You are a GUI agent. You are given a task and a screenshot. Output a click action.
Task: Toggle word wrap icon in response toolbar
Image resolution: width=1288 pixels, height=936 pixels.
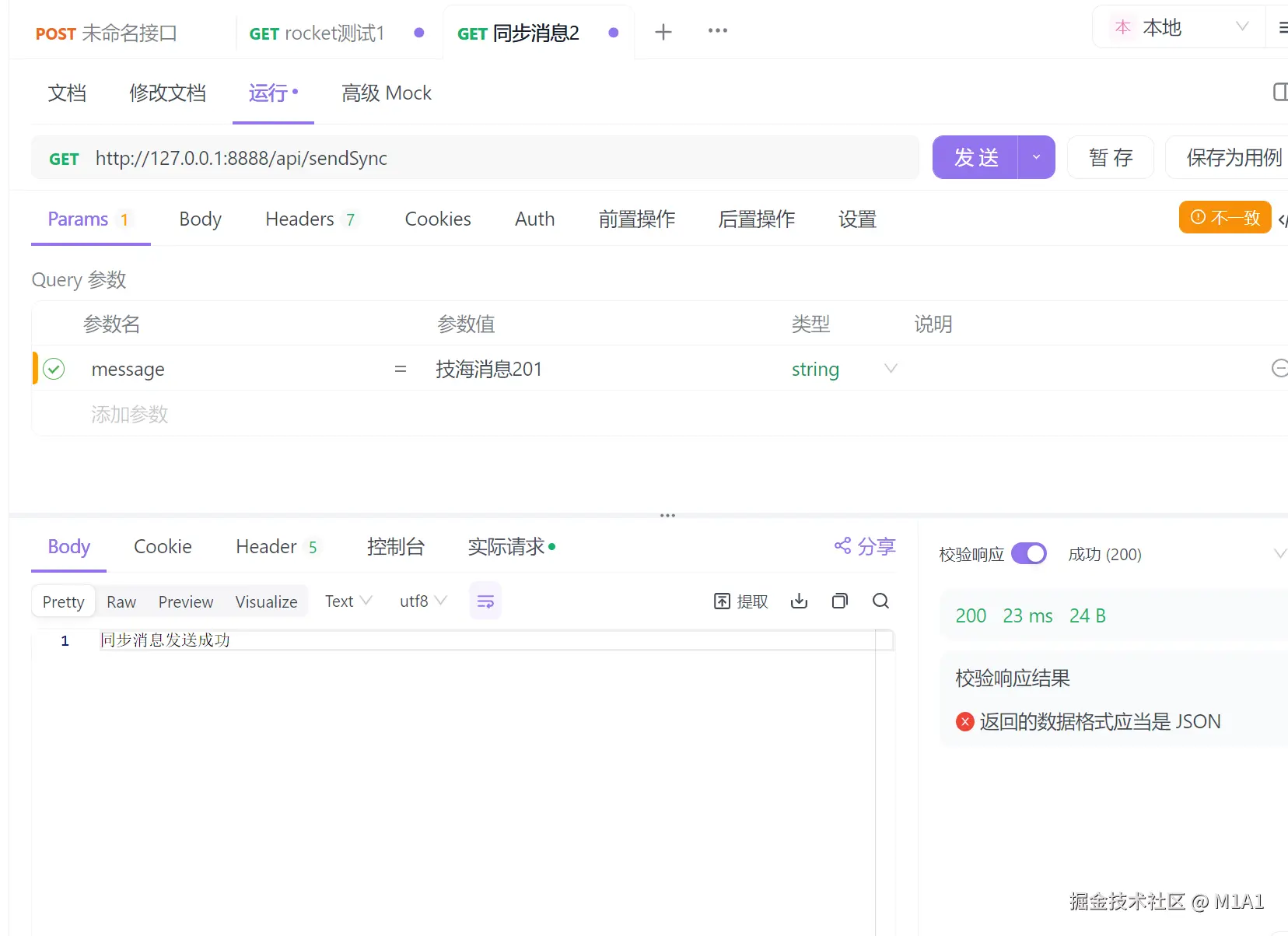coord(485,601)
